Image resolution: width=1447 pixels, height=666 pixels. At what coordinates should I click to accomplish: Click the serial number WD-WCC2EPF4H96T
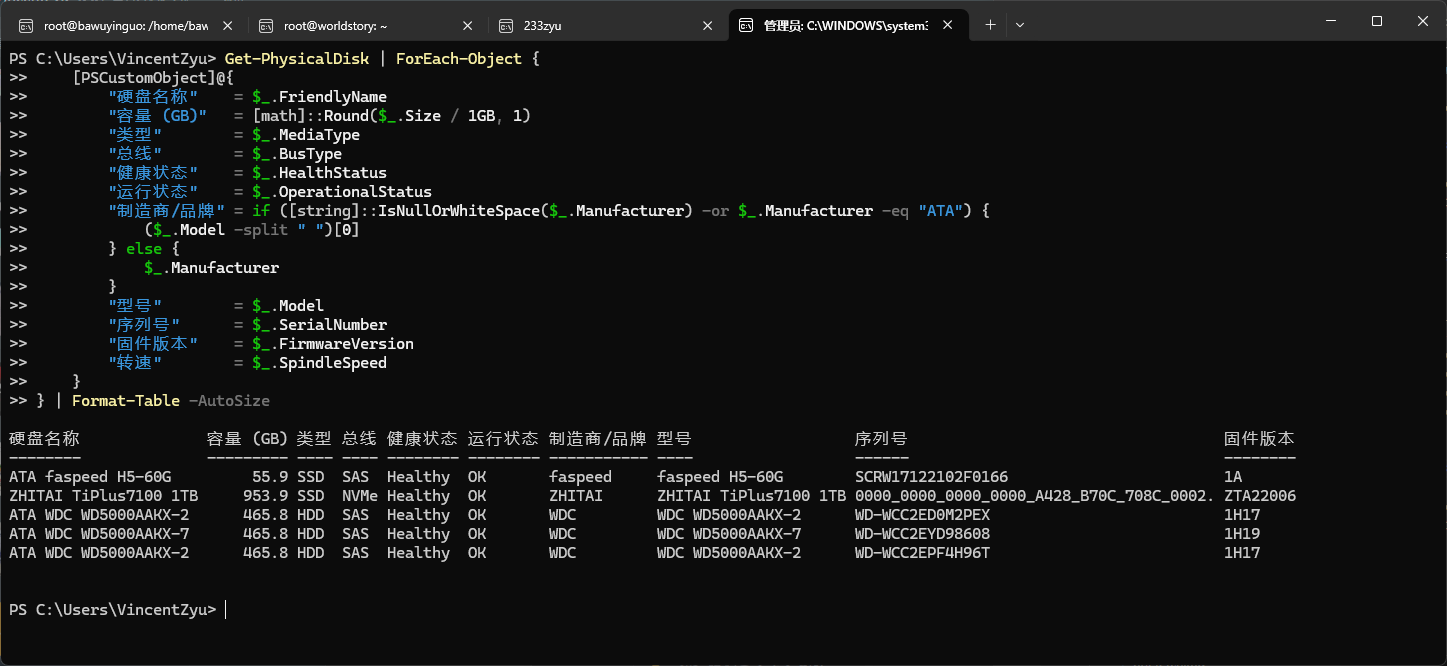922,553
